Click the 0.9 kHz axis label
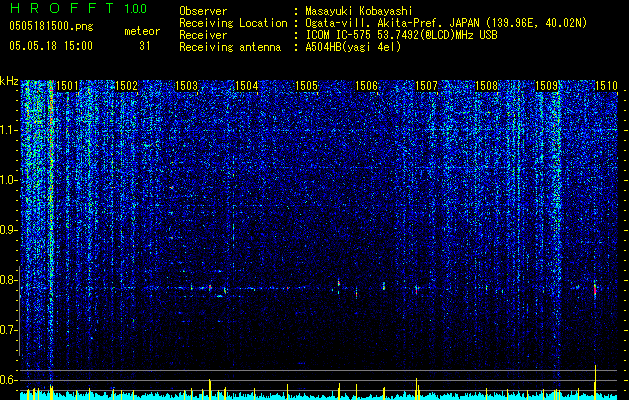629x400 pixels. coord(9,230)
